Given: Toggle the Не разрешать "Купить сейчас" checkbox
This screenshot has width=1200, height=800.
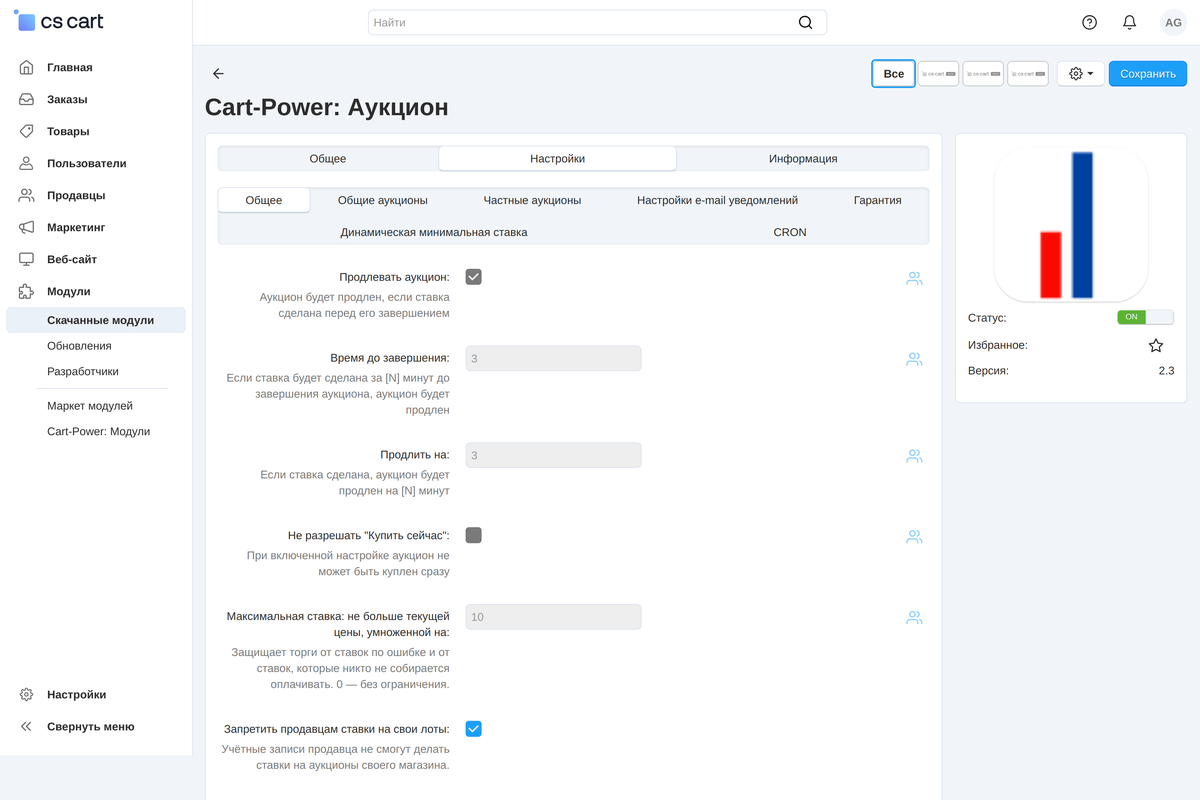Looking at the screenshot, I should 474,535.
